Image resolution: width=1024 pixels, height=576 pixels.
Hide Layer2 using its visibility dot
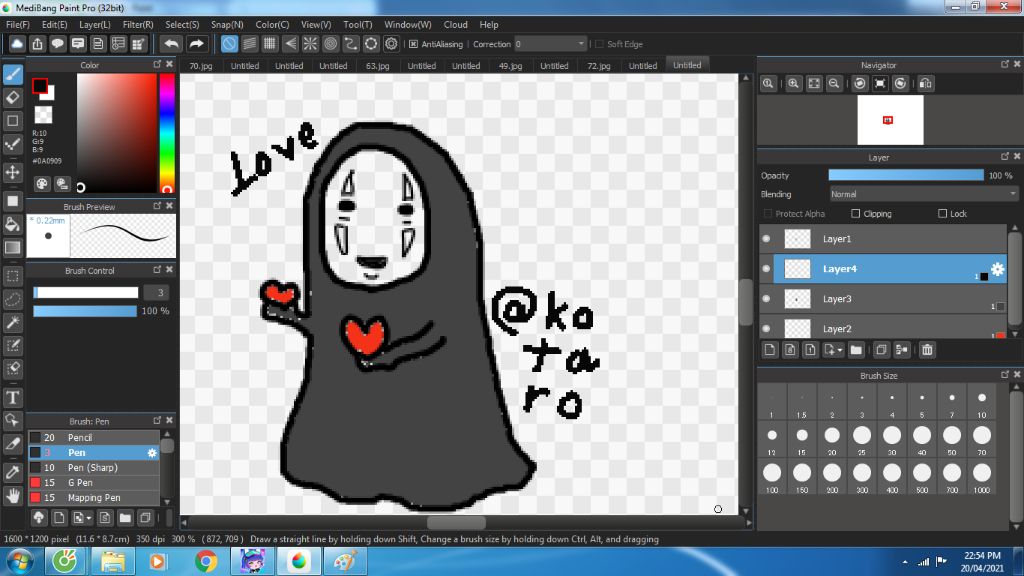[767, 328]
